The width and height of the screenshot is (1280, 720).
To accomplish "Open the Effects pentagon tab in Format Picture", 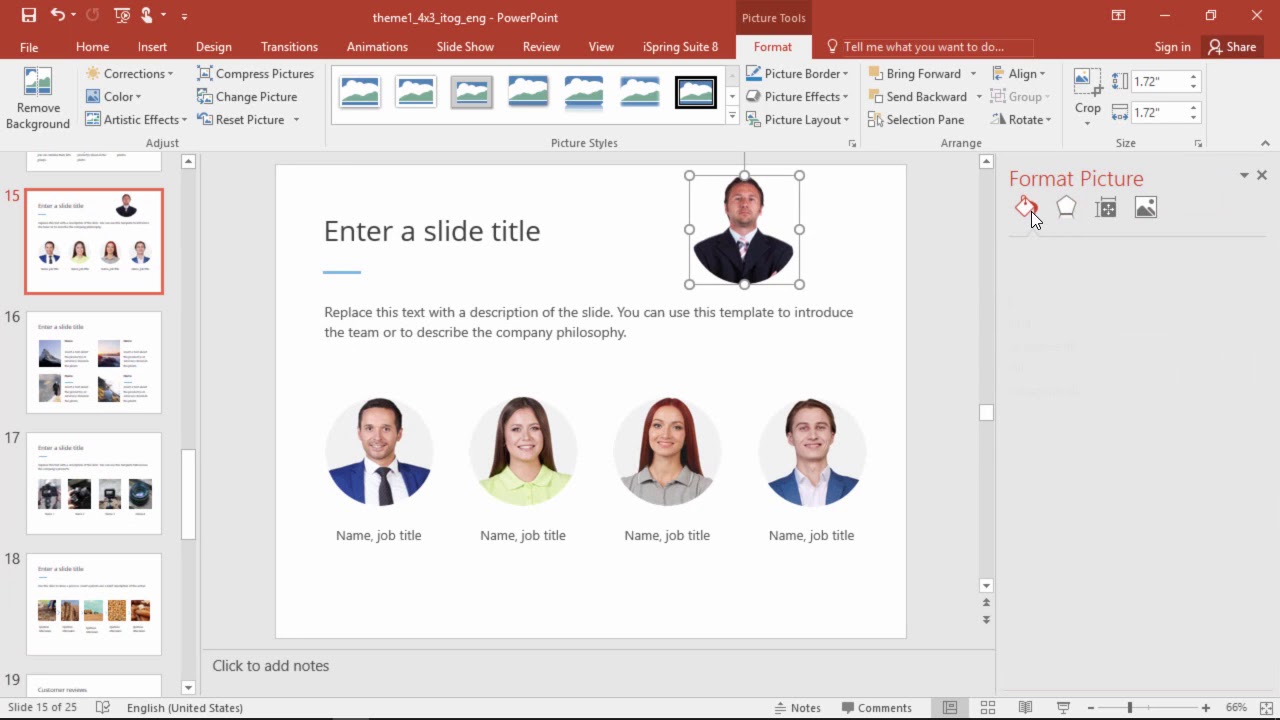I will pyautogui.click(x=1066, y=207).
